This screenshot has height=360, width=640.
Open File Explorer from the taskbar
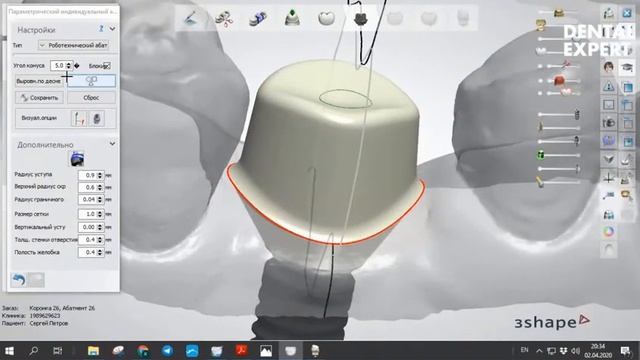pyautogui.click(x=93, y=351)
